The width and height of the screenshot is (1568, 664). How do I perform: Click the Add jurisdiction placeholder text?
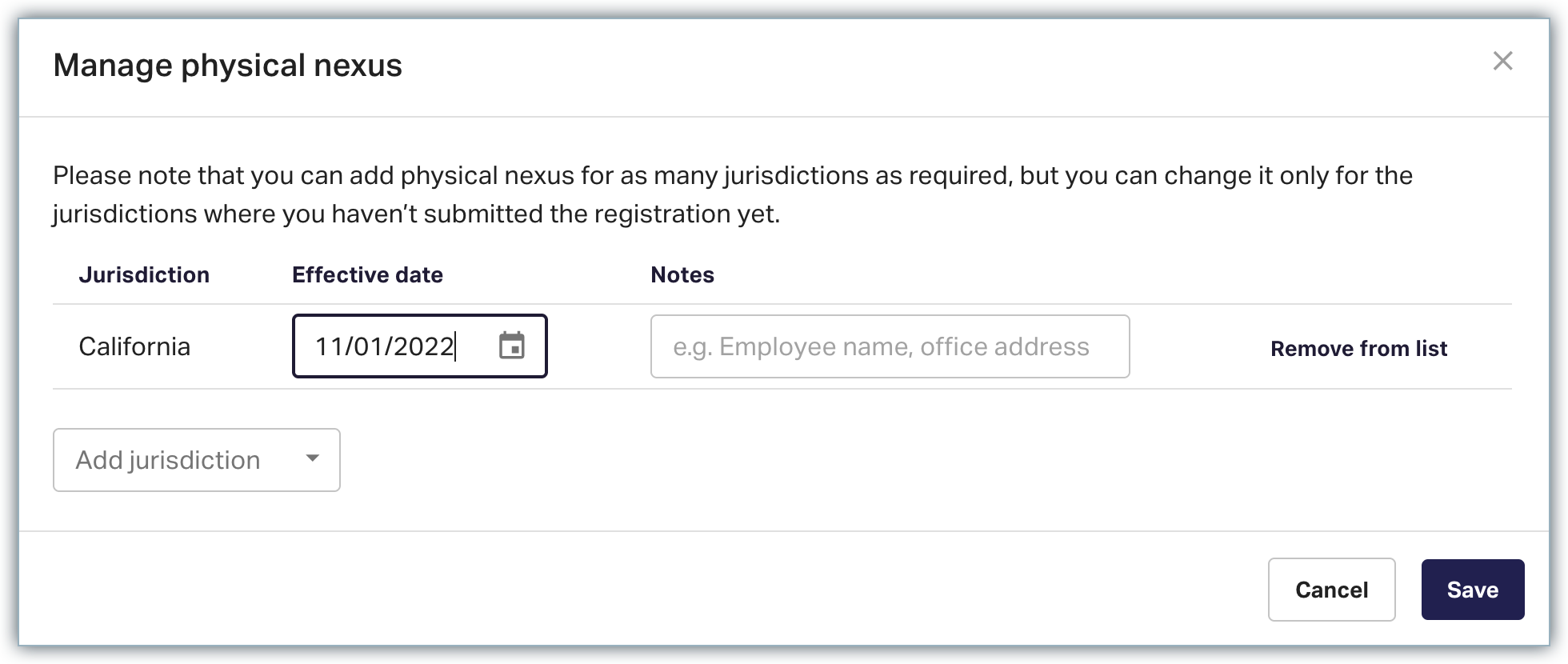point(168,460)
